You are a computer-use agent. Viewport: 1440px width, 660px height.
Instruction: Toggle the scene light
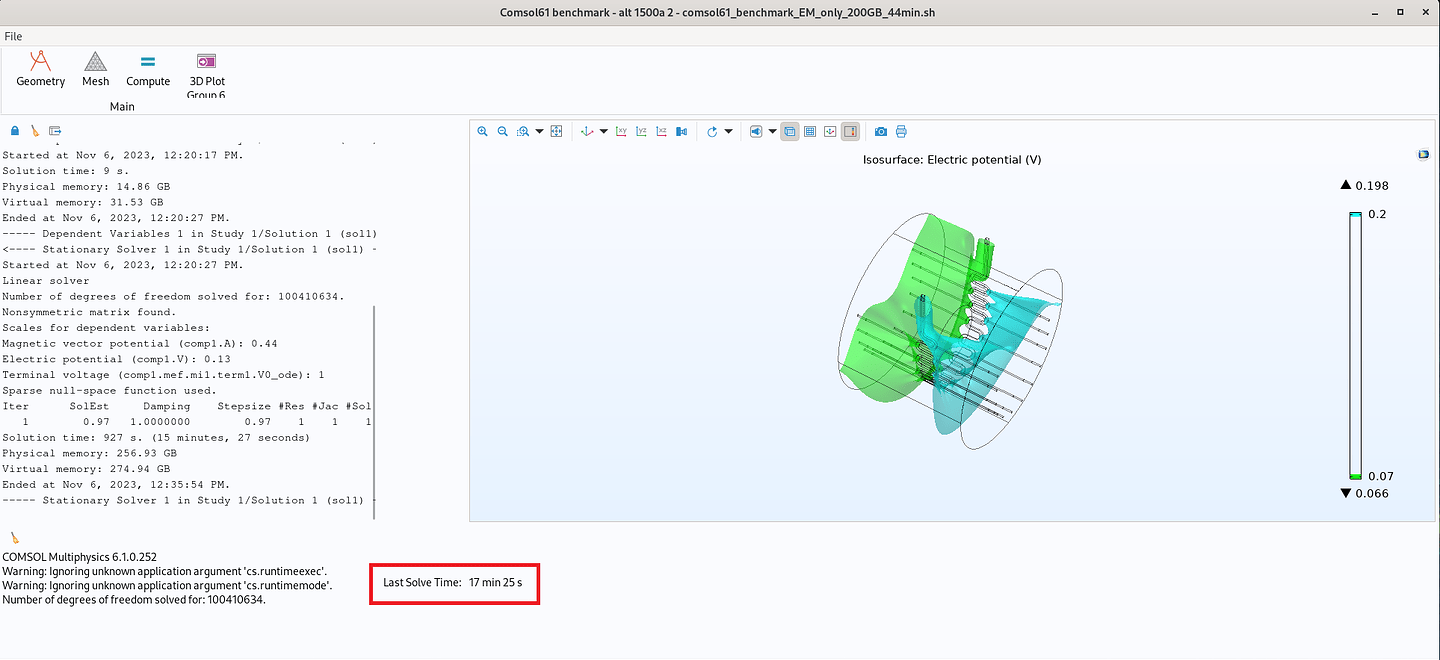[x=754, y=131]
